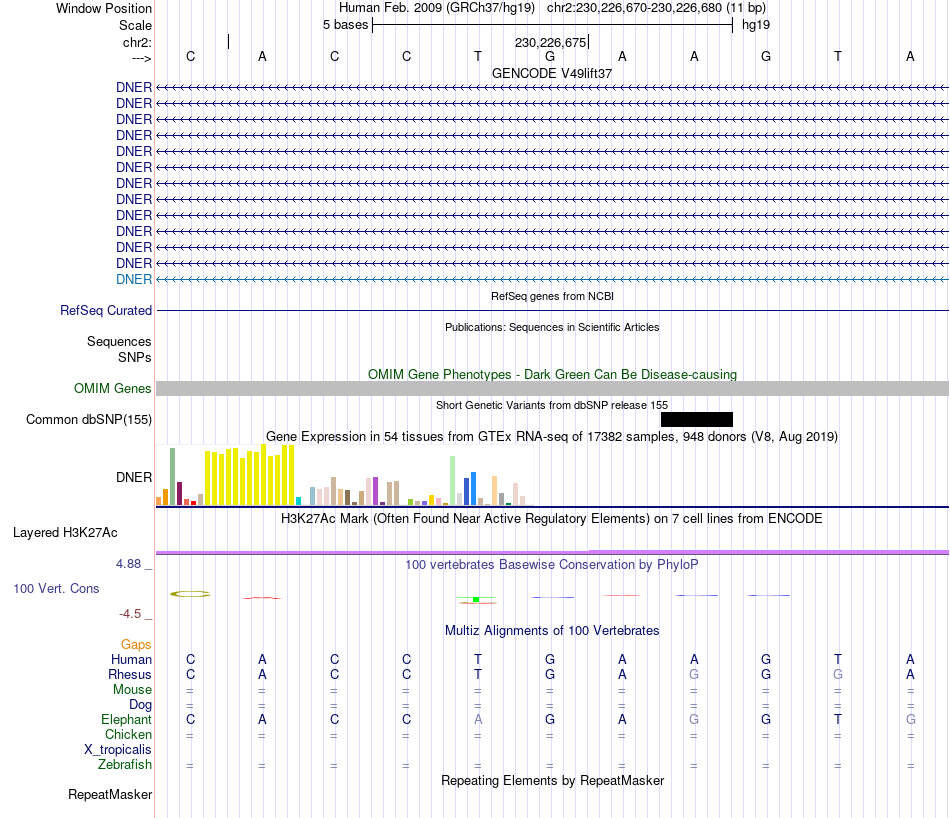Click the ---> sequence direction arrow label
This screenshot has height=818, width=950.
click(x=141, y=58)
